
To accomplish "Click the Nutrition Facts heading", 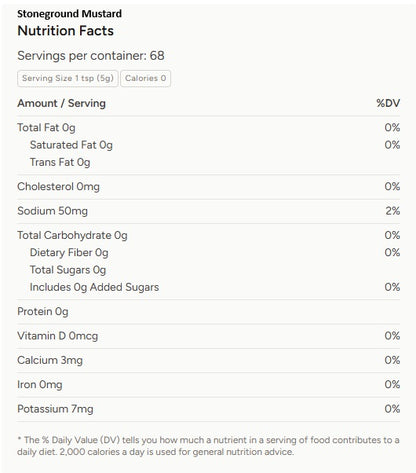I will pos(66,31).
